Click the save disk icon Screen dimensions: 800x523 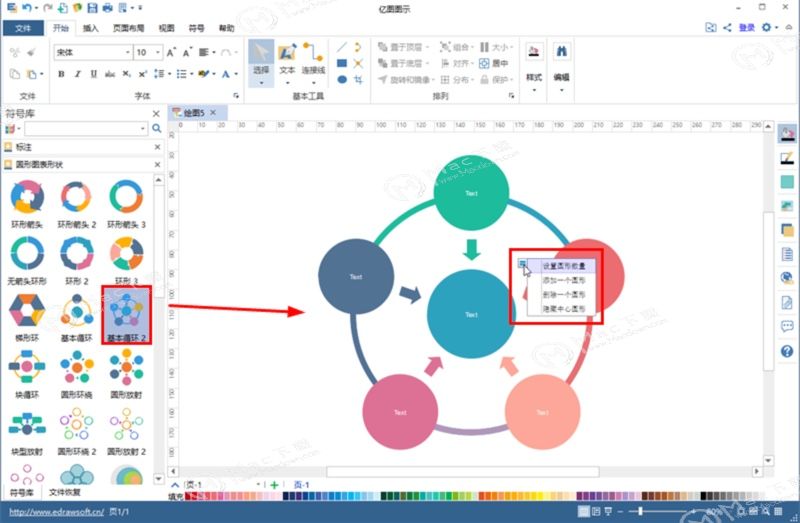[x=92, y=8]
